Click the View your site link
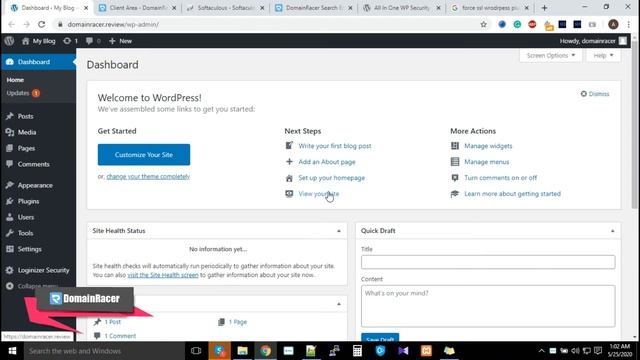The height and width of the screenshot is (360, 640). (x=318, y=193)
